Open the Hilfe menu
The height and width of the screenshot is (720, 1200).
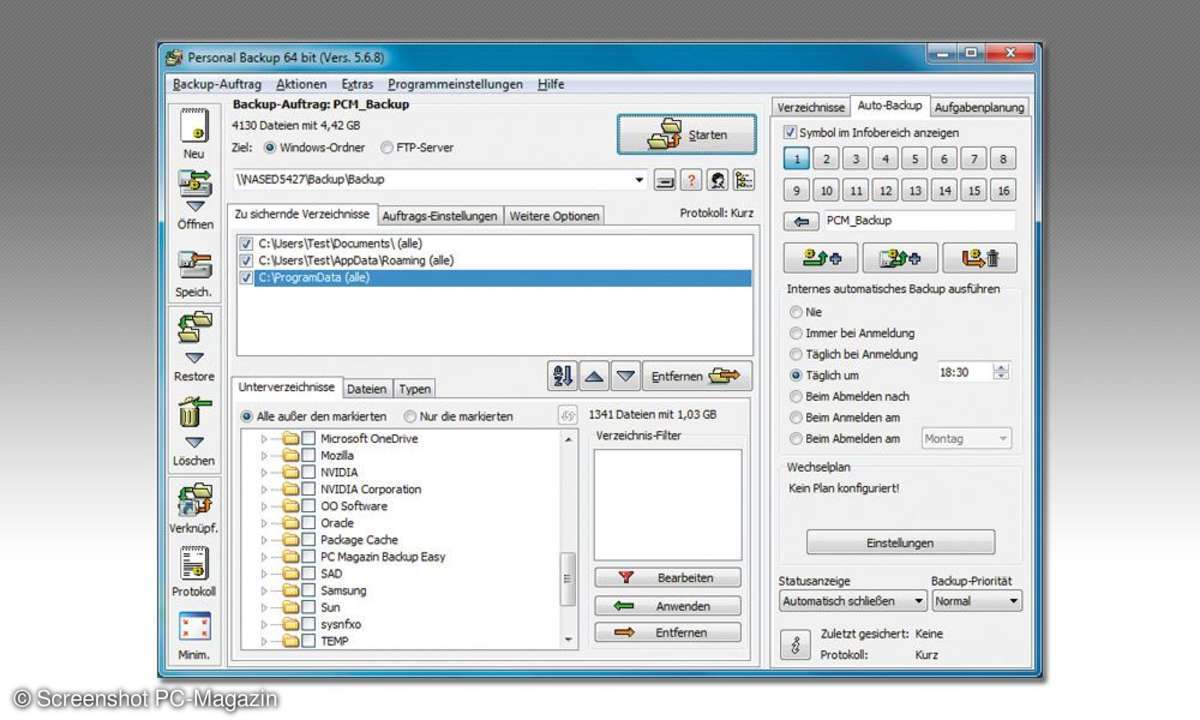coord(551,85)
